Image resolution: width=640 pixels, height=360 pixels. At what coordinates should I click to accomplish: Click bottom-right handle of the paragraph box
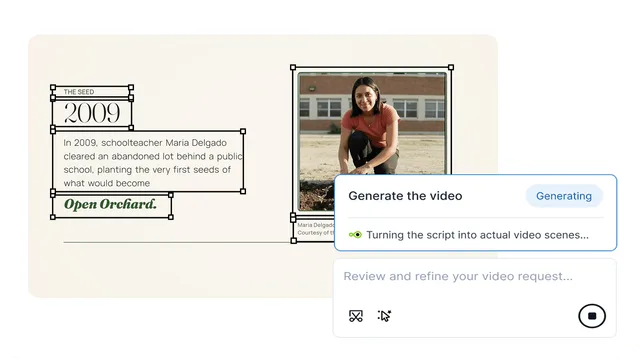pyautogui.click(x=243, y=191)
